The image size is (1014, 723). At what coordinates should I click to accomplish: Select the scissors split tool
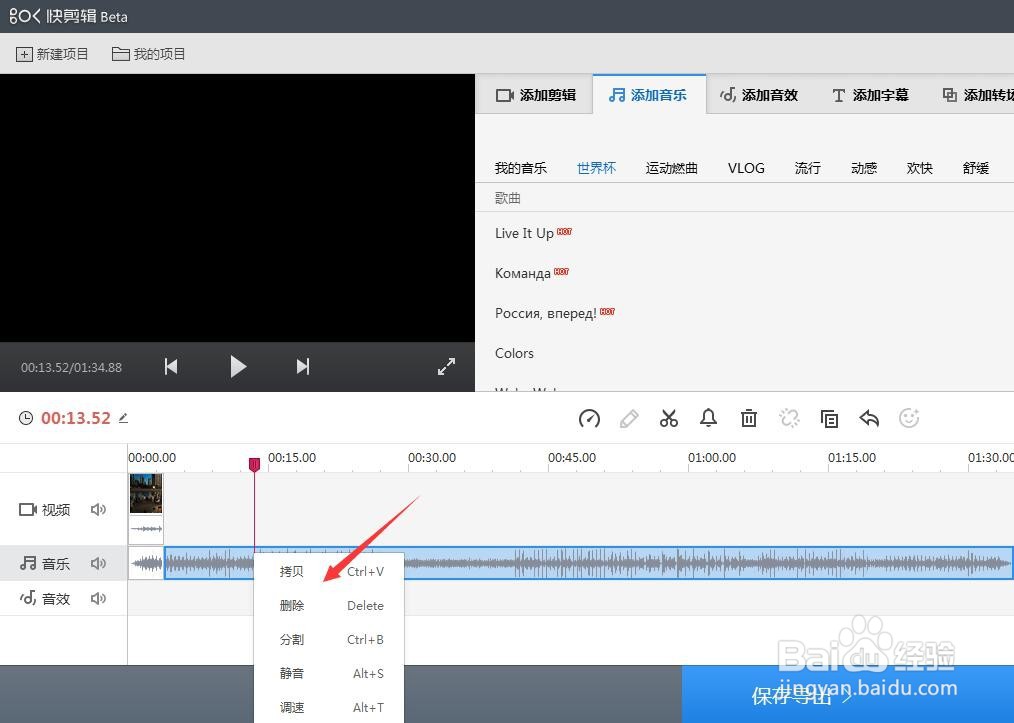coord(669,419)
